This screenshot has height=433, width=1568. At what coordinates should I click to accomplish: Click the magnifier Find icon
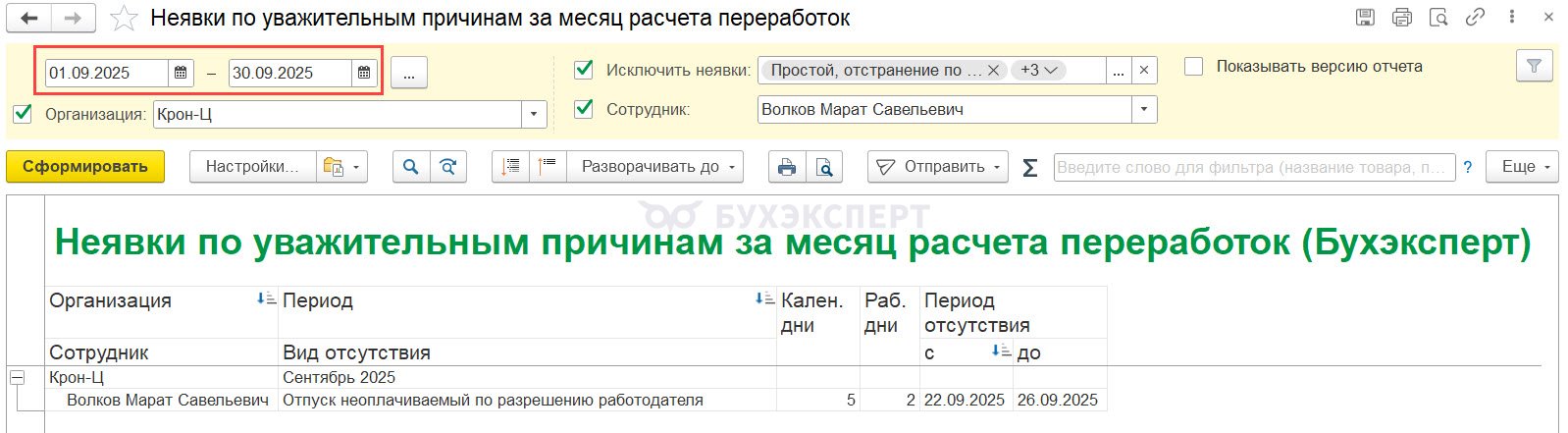(411, 167)
